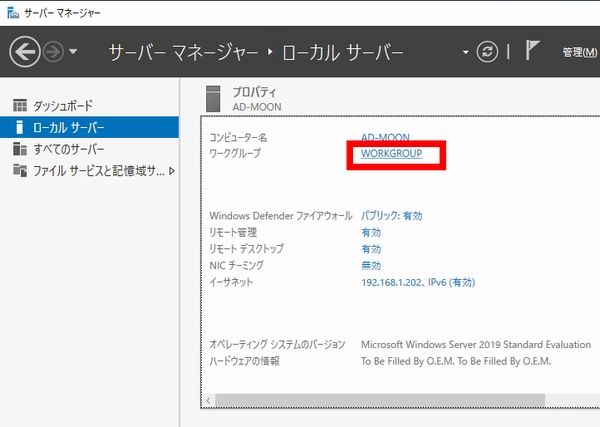
Task: Click the オペレーティング システムのバージョン label
Action: tap(277, 344)
